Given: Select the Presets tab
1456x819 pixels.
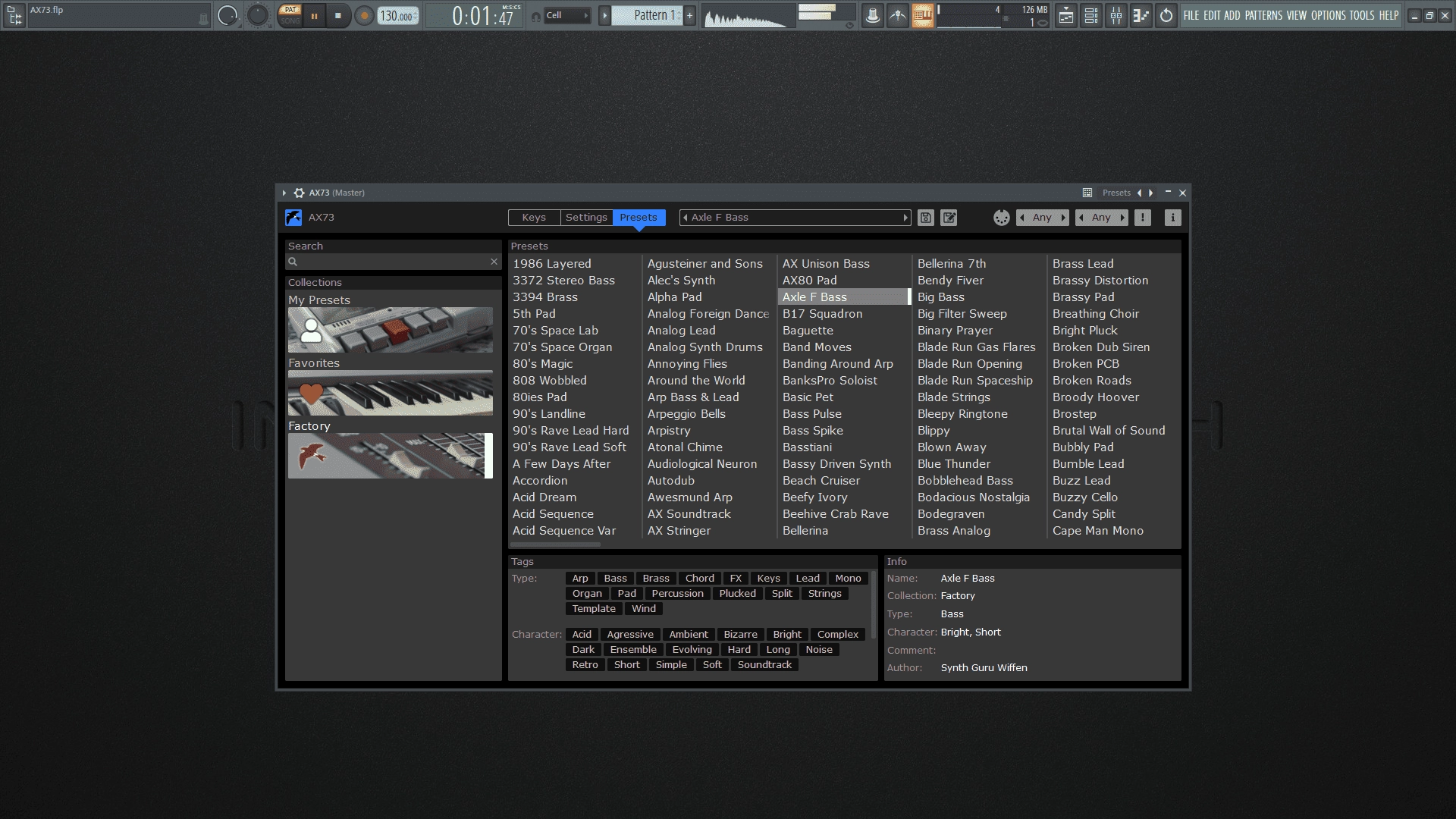Looking at the screenshot, I should coord(639,218).
